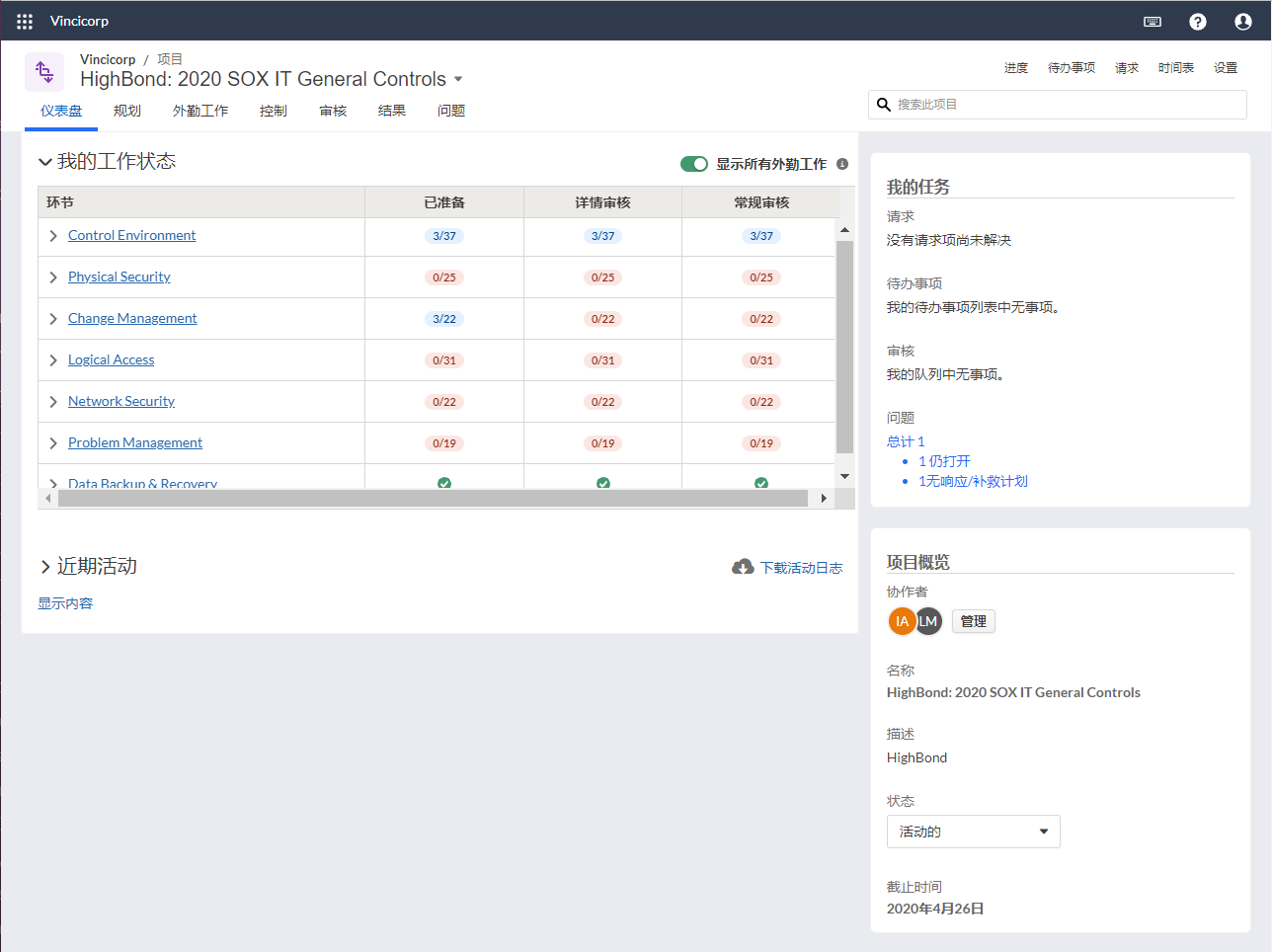Image resolution: width=1272 pixels, height=952 pixels.
Task: Open 设置 in the top menu
Action: coord(1226,68)
